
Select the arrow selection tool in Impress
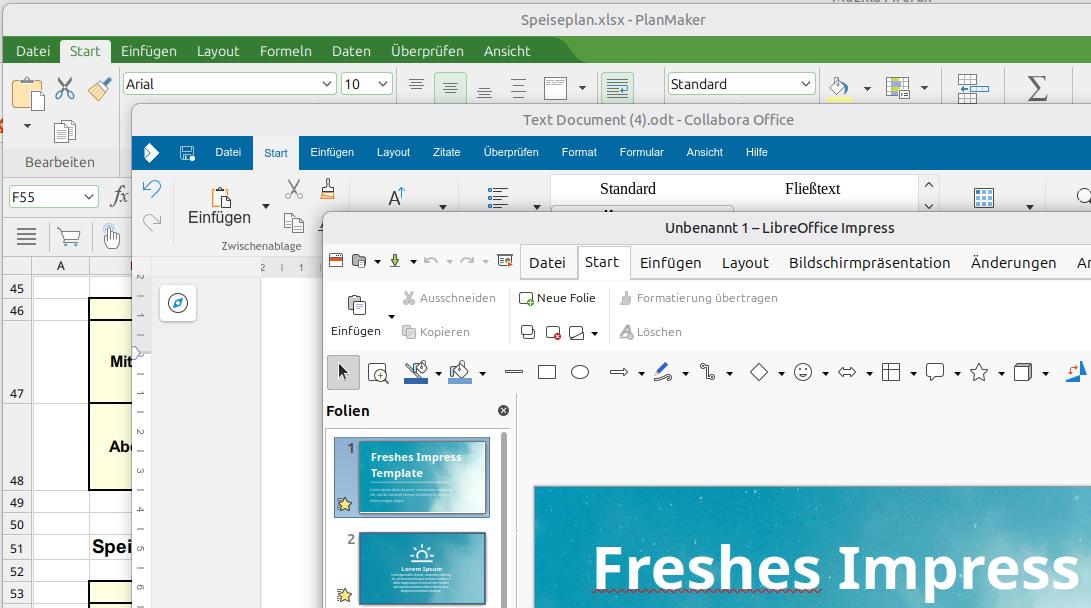click(x=343, y=371)
